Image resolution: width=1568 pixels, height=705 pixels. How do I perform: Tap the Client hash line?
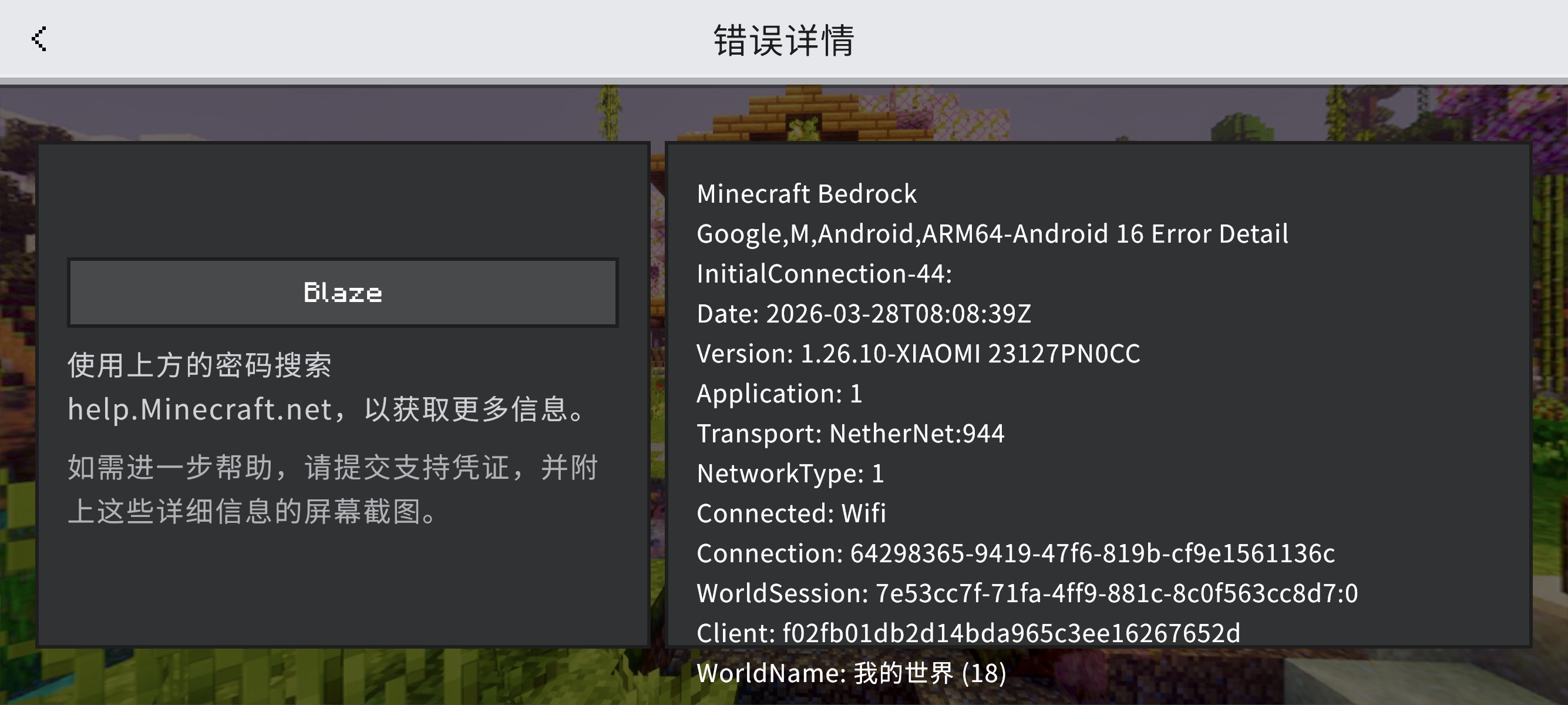pyautogui.click(x=968, y=633)
